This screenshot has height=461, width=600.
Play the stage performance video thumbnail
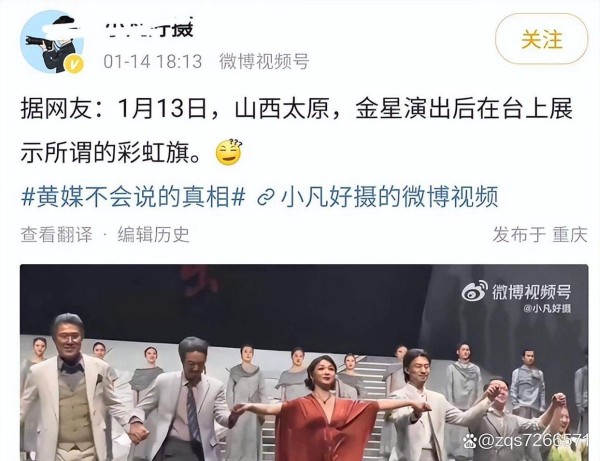(x=304, y=363)
